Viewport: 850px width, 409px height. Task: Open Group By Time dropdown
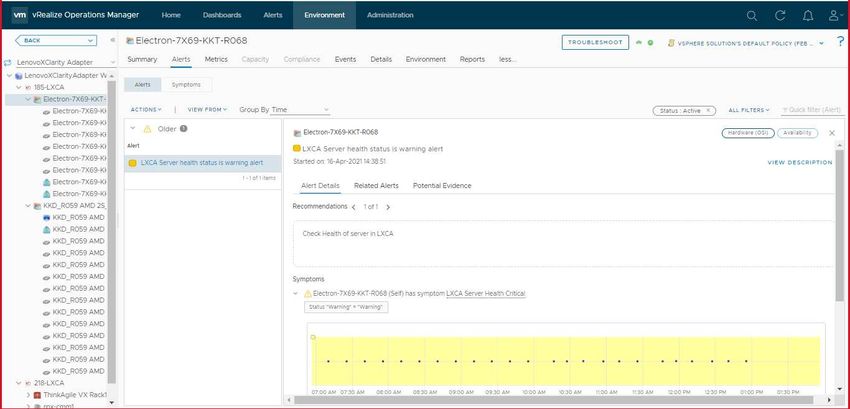(300, 110)
